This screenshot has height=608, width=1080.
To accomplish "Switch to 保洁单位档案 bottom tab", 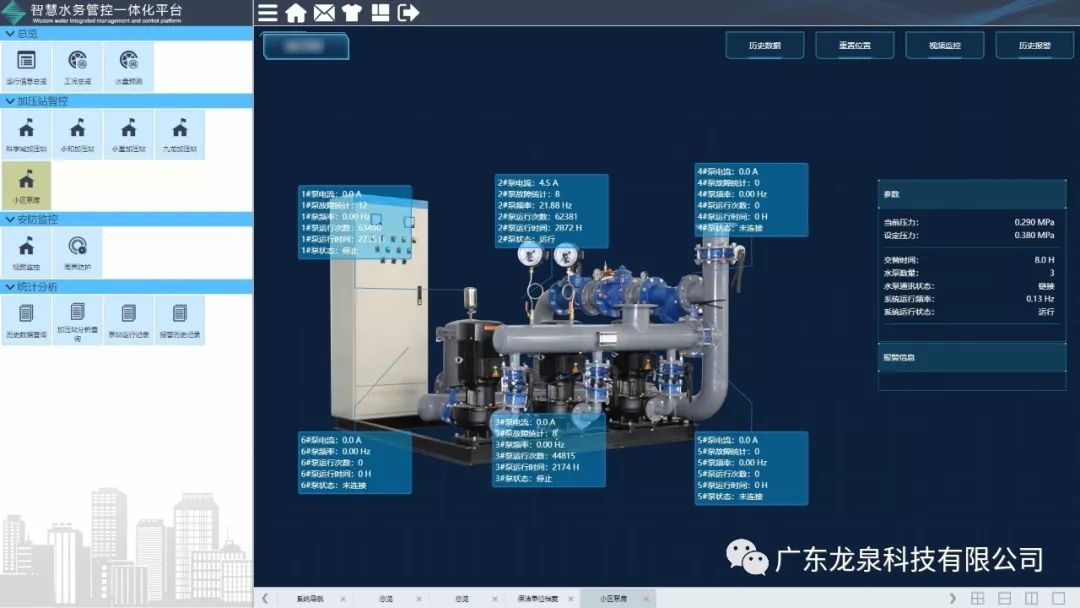I will pos(538,598).
